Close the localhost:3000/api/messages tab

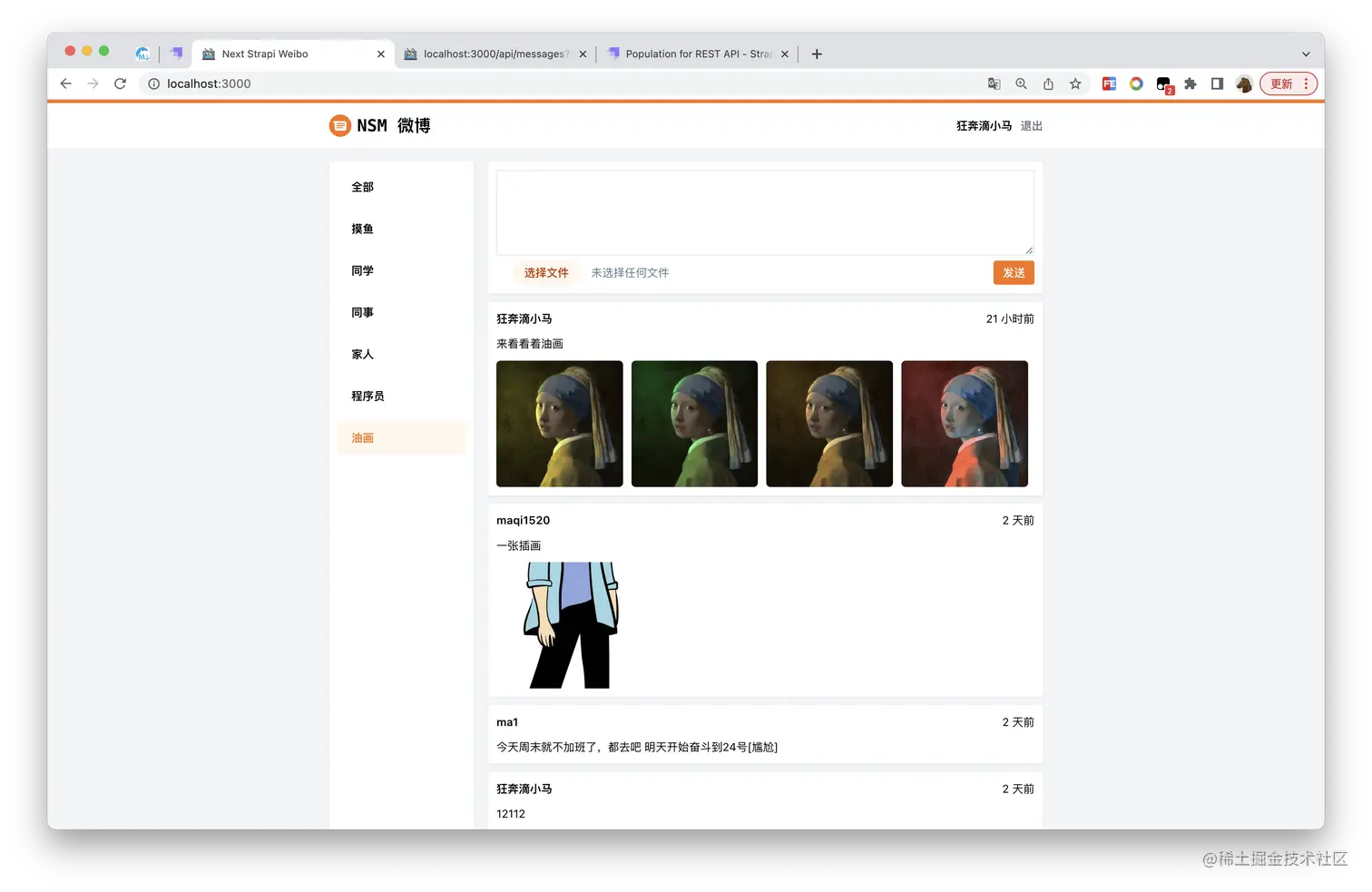pos(583,54)
